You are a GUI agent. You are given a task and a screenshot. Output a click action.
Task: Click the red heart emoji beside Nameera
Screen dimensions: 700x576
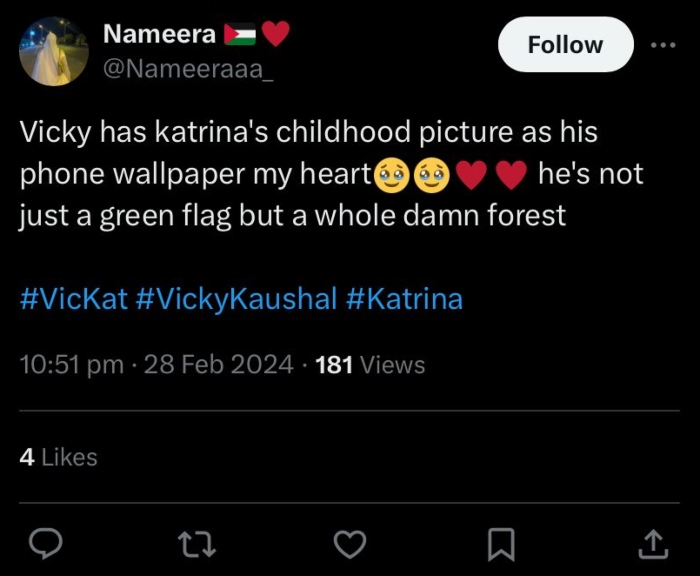coord(276,35)
